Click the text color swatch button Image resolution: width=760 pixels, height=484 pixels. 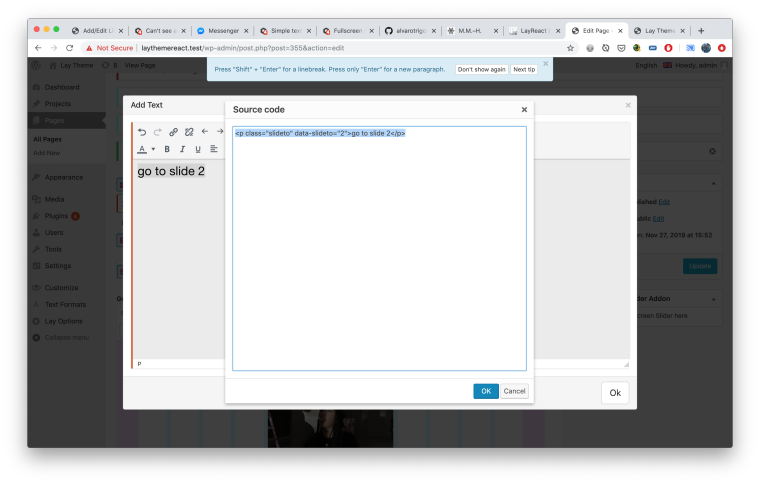pyautogui.click(x=142, y=149)
